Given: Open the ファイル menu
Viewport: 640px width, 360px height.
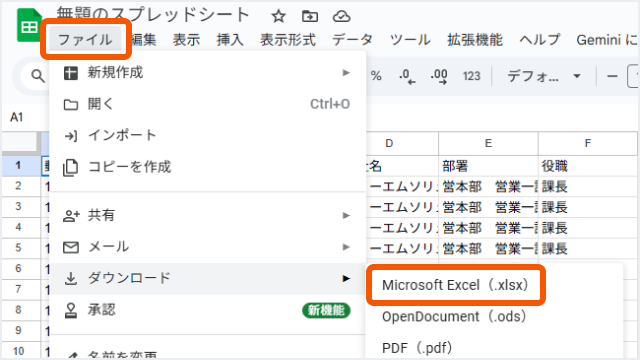Looking at the screenshot, I should (x=85, y=40).
